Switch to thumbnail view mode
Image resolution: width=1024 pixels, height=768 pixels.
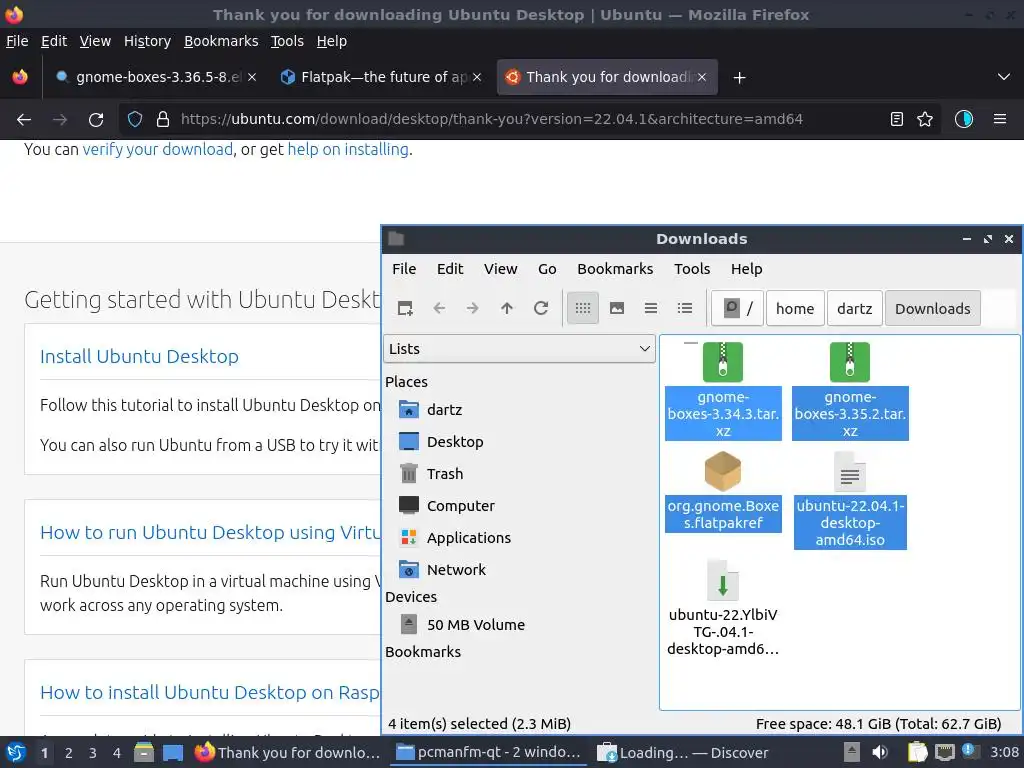click(616, 308)
